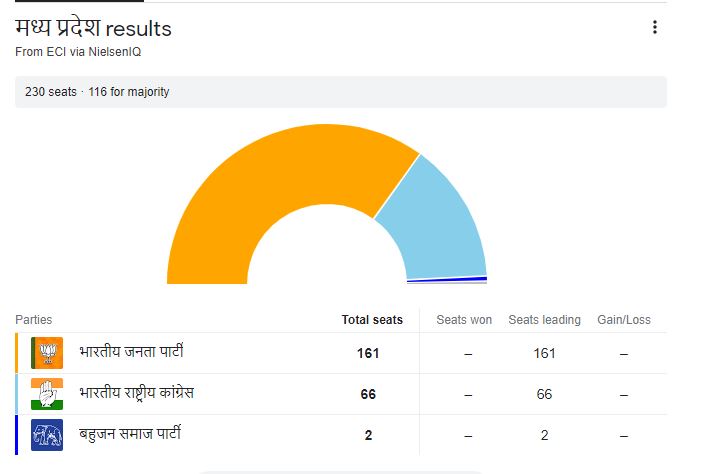Viewport: 702px width, 474px height.
Task: Click the Seats leading column header
Action: (544, 320)
